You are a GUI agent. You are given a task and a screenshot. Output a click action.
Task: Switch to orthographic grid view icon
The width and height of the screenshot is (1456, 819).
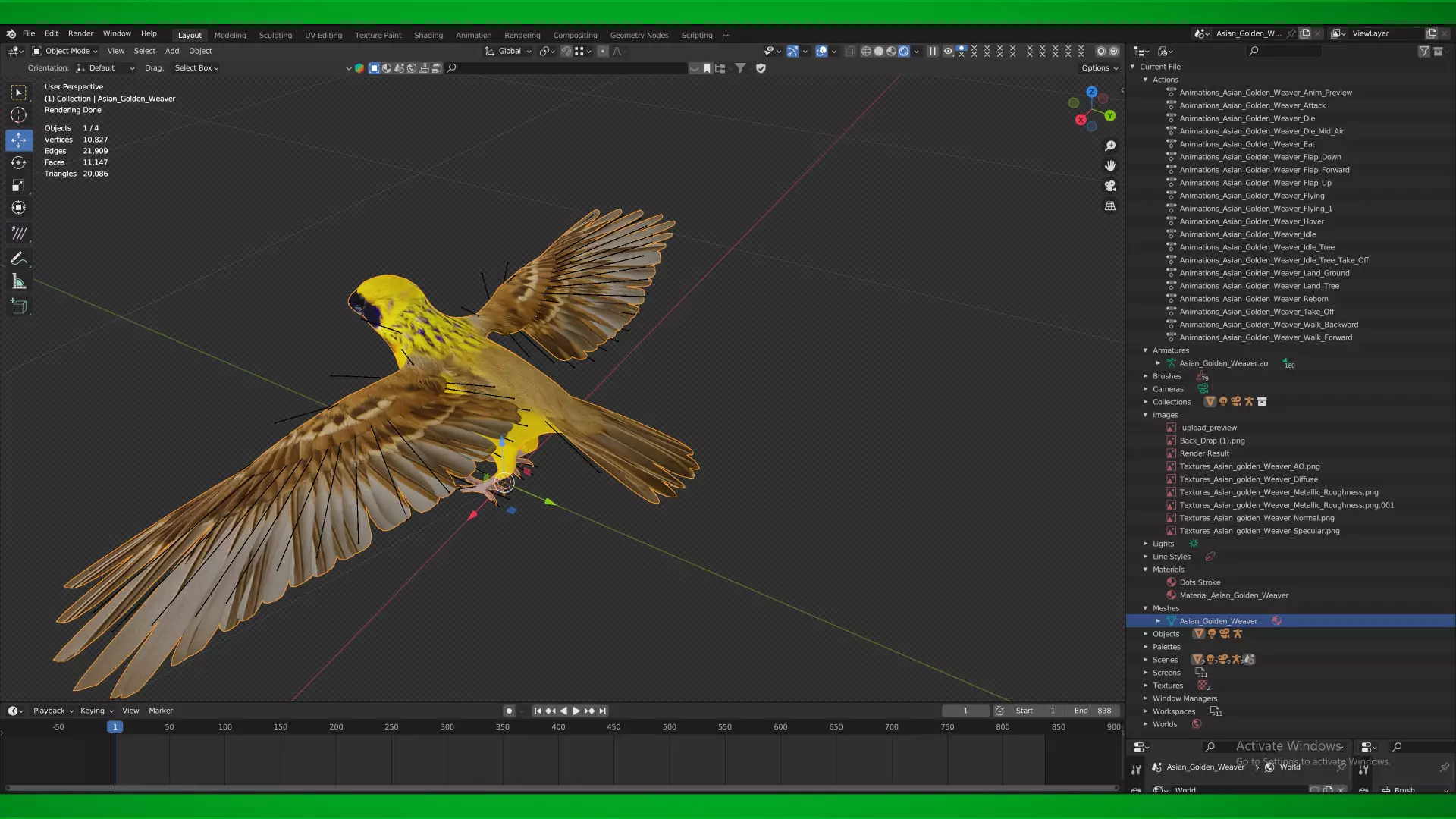pyautogui.click(x=1110, y=206)
